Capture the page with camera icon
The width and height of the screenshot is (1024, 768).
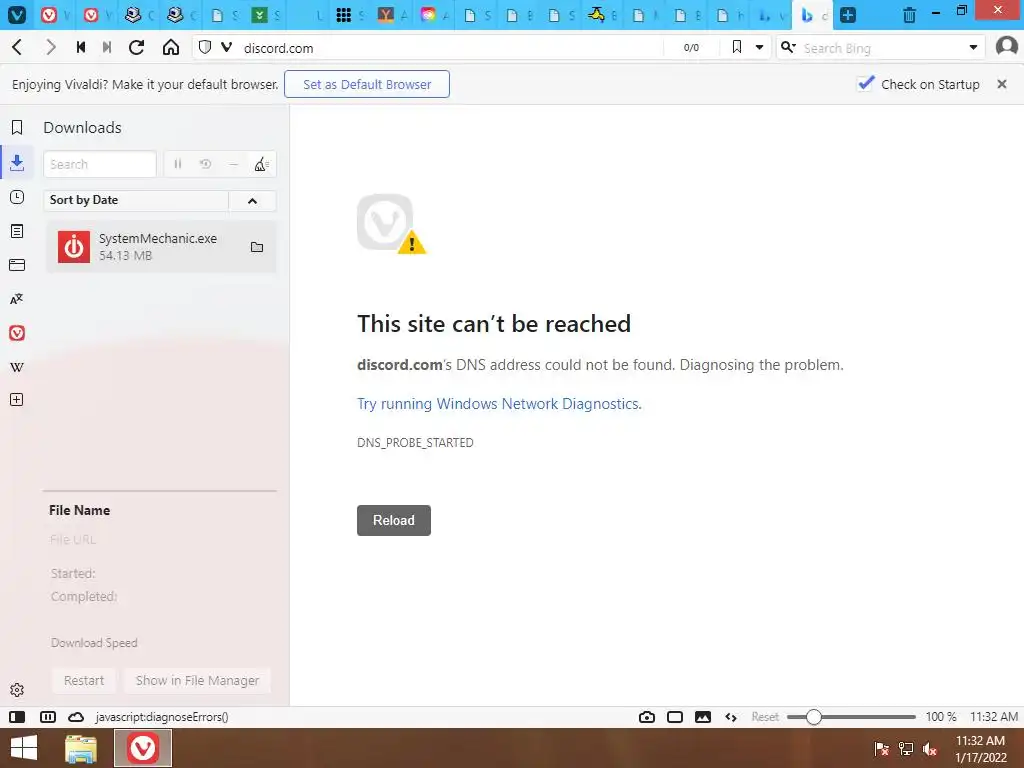tap(647, 717)
